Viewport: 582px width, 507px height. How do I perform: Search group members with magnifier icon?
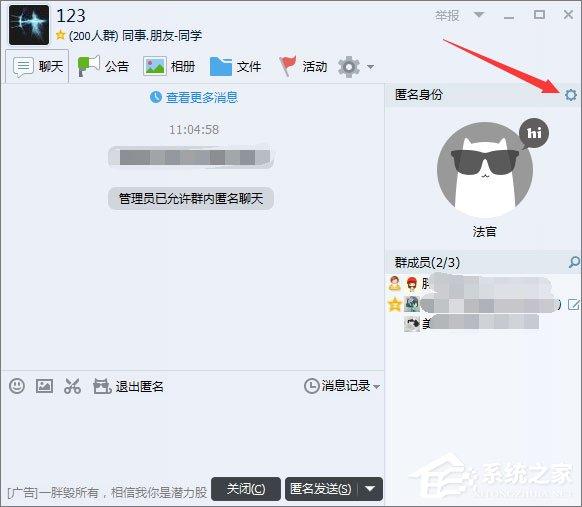tap(574, 262)
